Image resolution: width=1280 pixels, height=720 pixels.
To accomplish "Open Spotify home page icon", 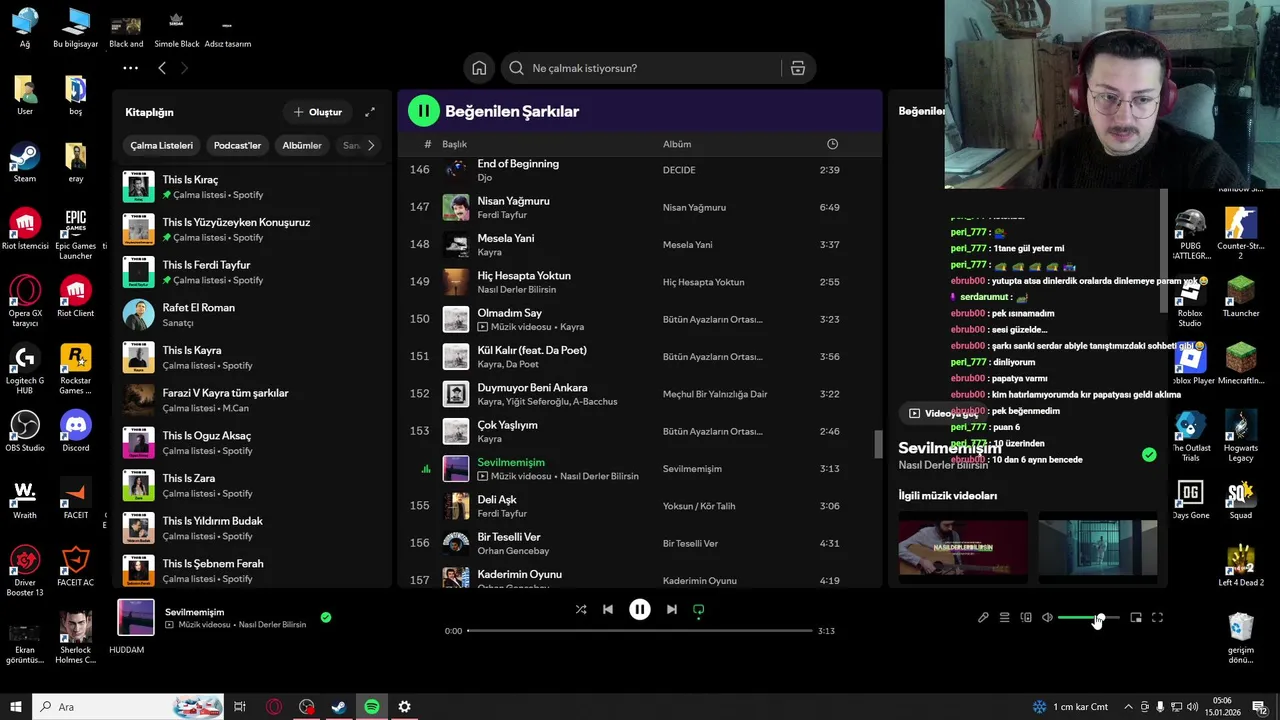I will click(x=479, y=68).
